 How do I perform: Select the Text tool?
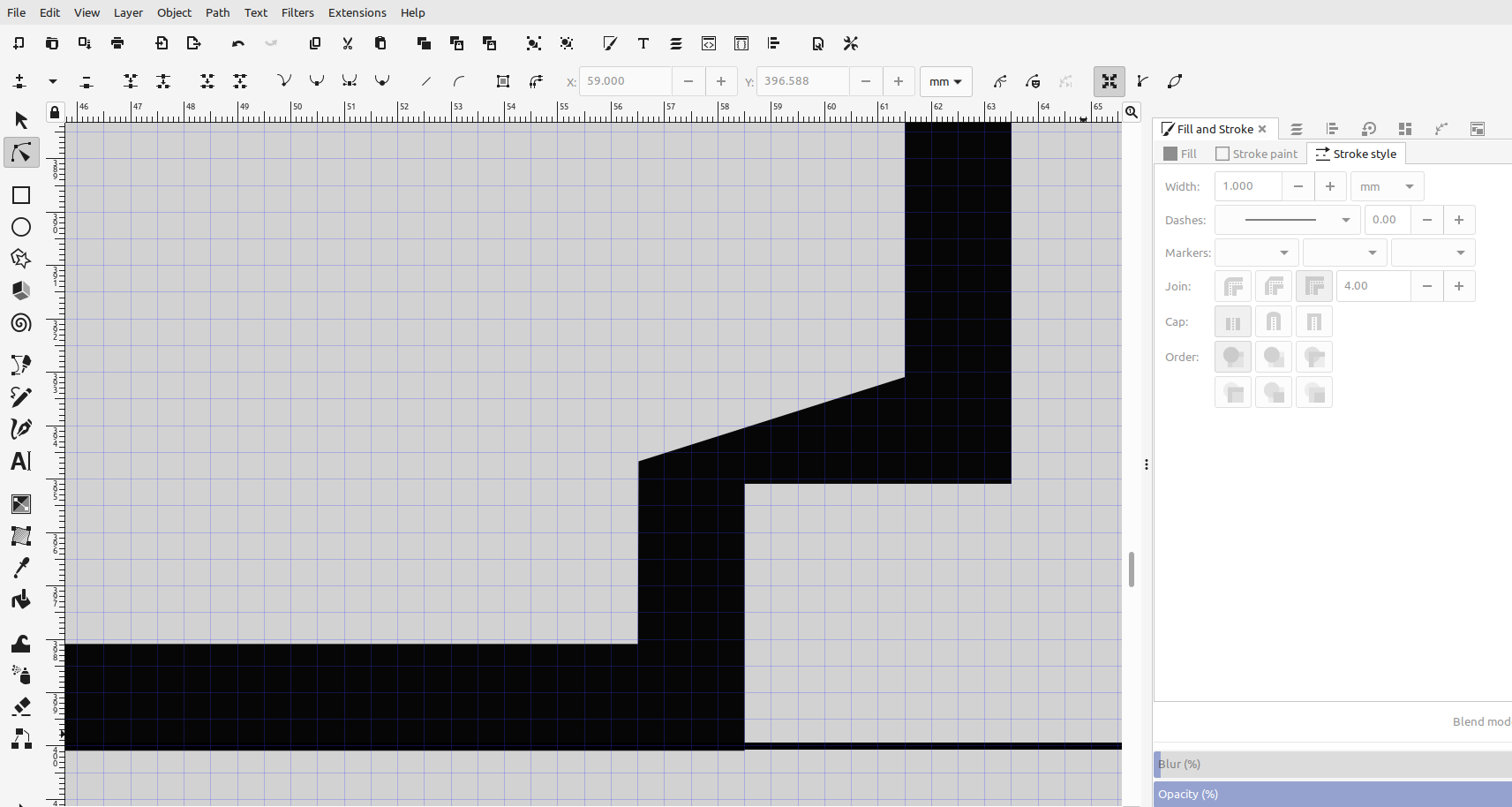click(20, 460)
